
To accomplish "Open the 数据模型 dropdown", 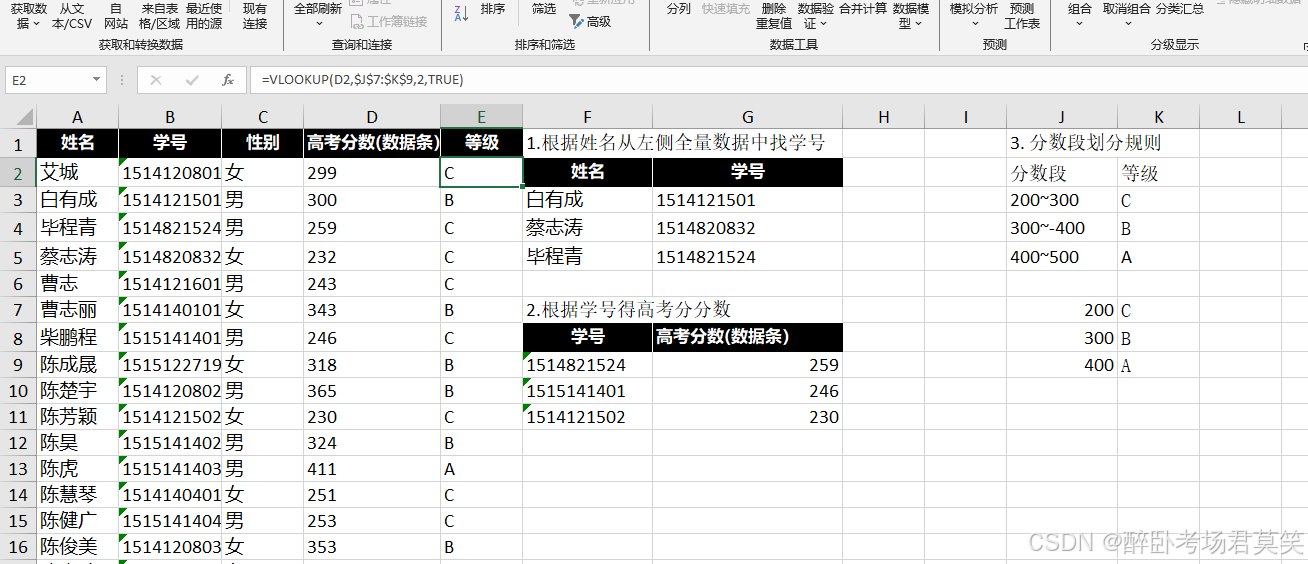I will click(x=919, y=23).
